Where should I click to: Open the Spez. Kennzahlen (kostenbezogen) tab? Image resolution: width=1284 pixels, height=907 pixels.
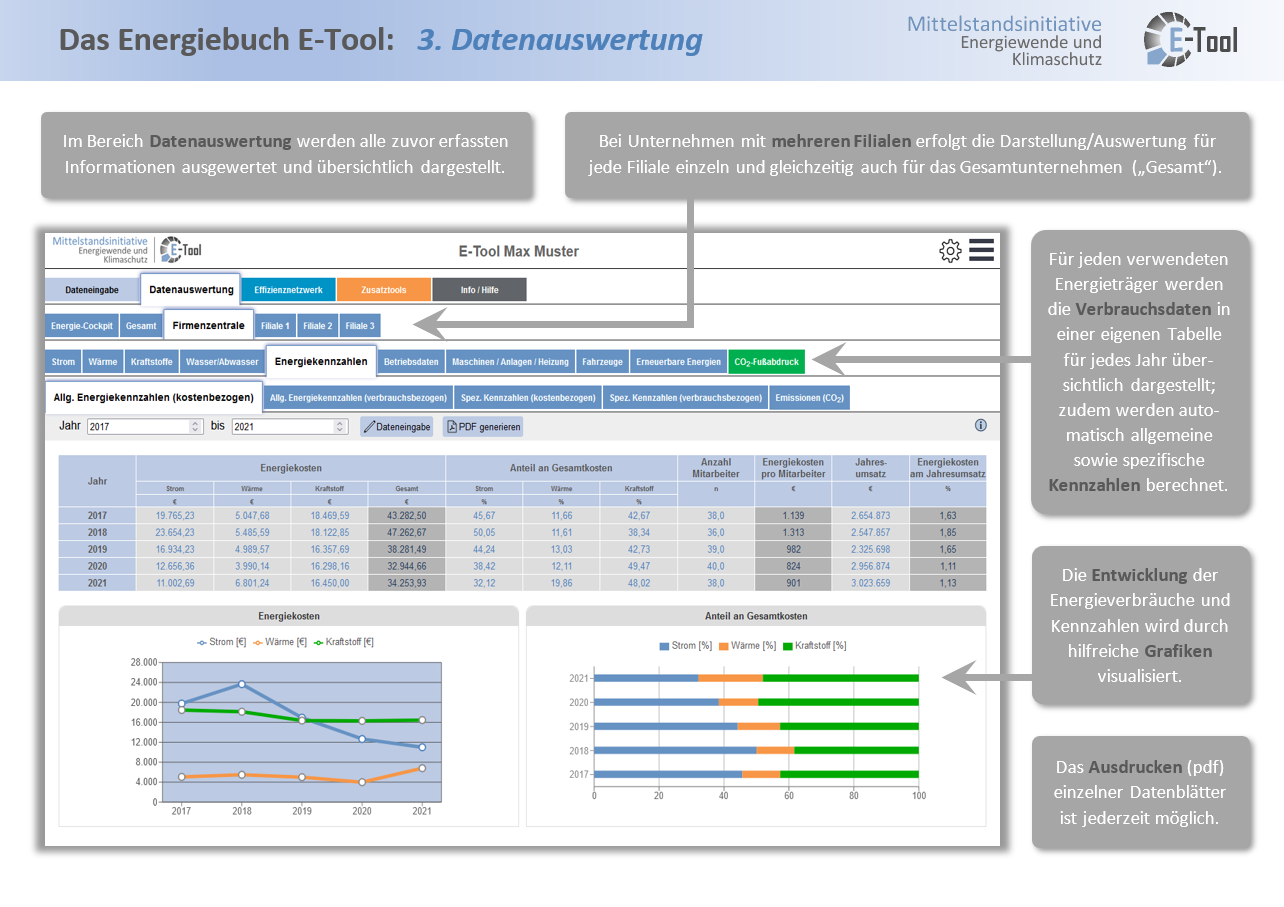pos(527,397)
